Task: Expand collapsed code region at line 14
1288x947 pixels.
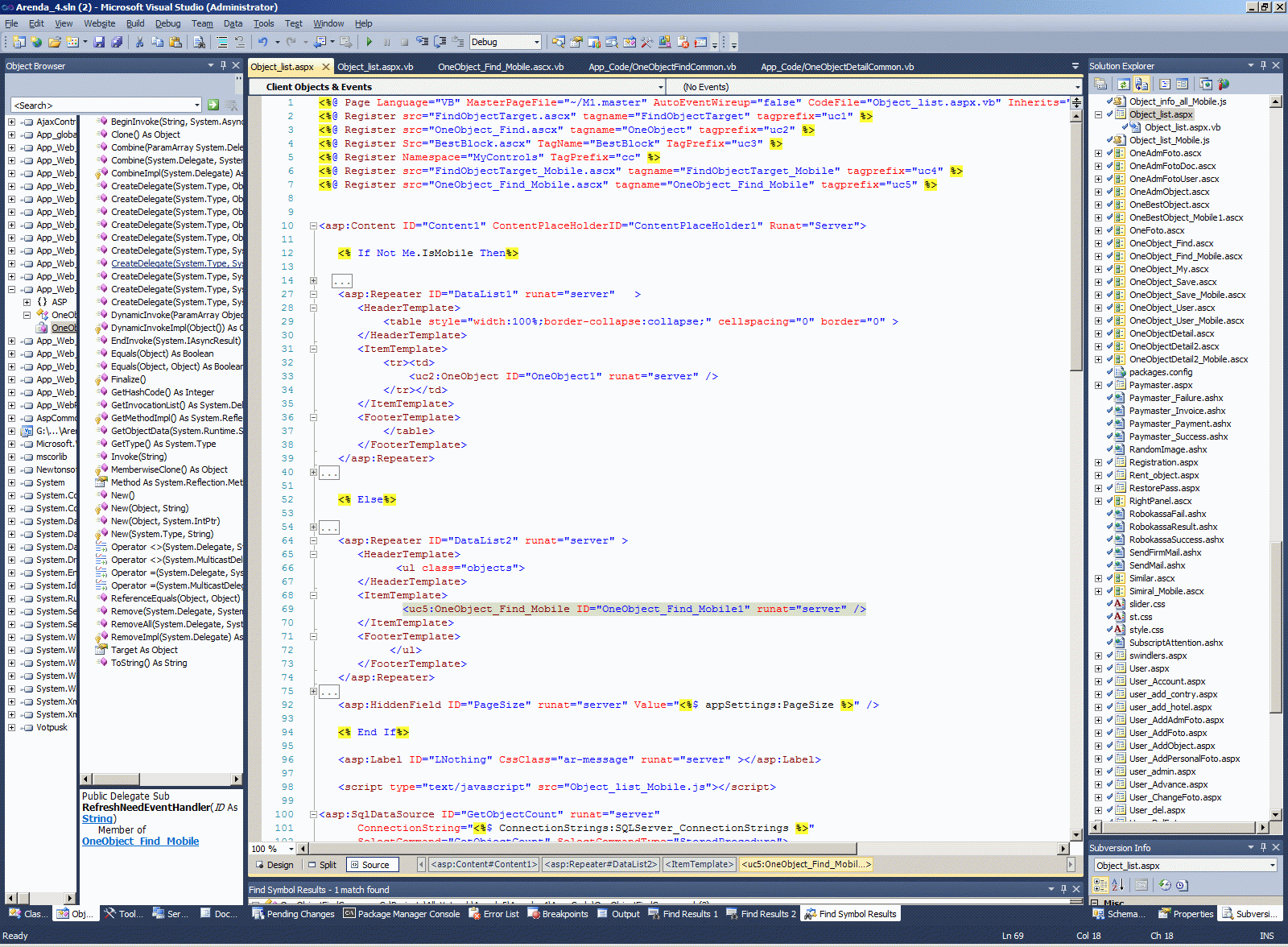Action: [x=313, y=281]
